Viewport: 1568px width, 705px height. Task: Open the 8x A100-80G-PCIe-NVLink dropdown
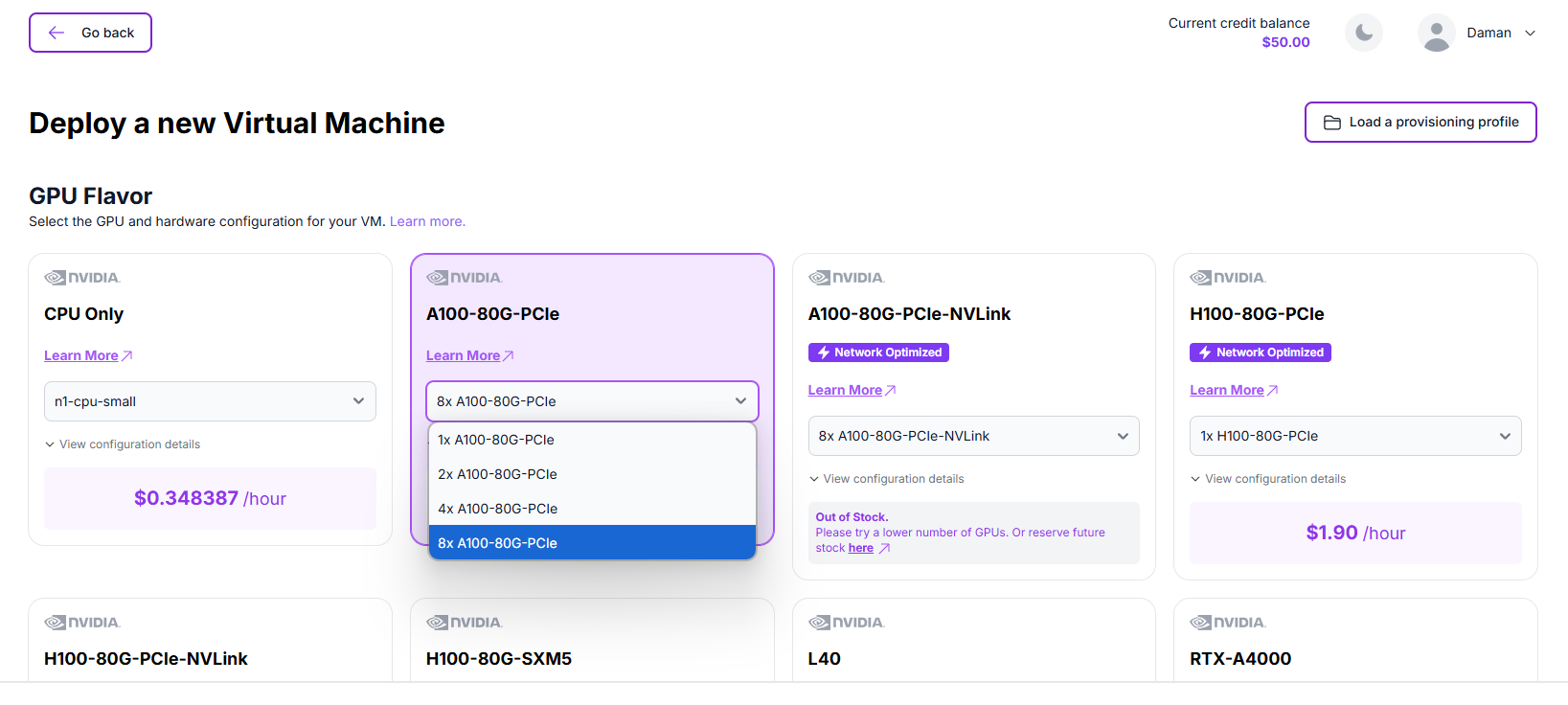[x=974, y=436]
